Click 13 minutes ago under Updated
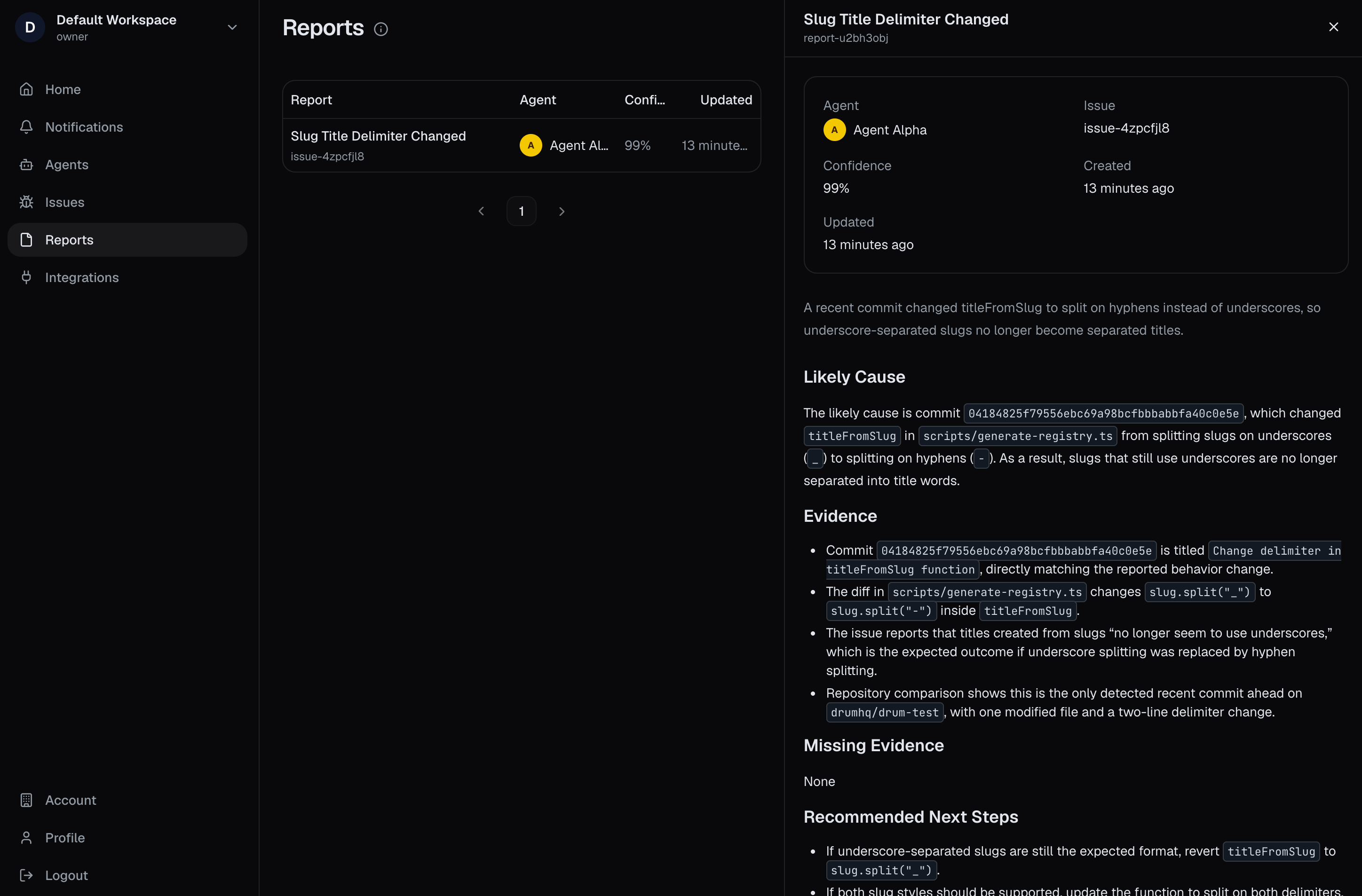Viewport: 1362px width, 896px height. pos(868,245)
